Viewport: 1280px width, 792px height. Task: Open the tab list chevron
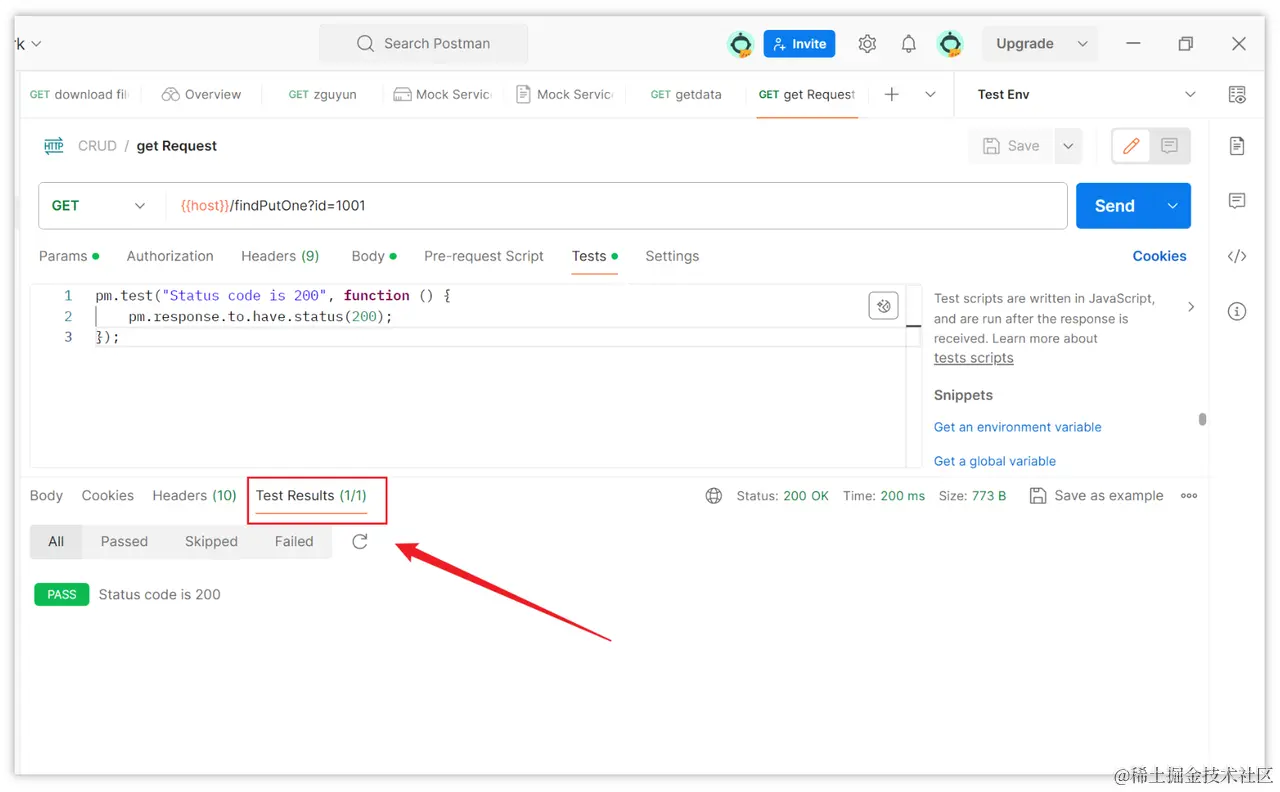pos(930,94)
